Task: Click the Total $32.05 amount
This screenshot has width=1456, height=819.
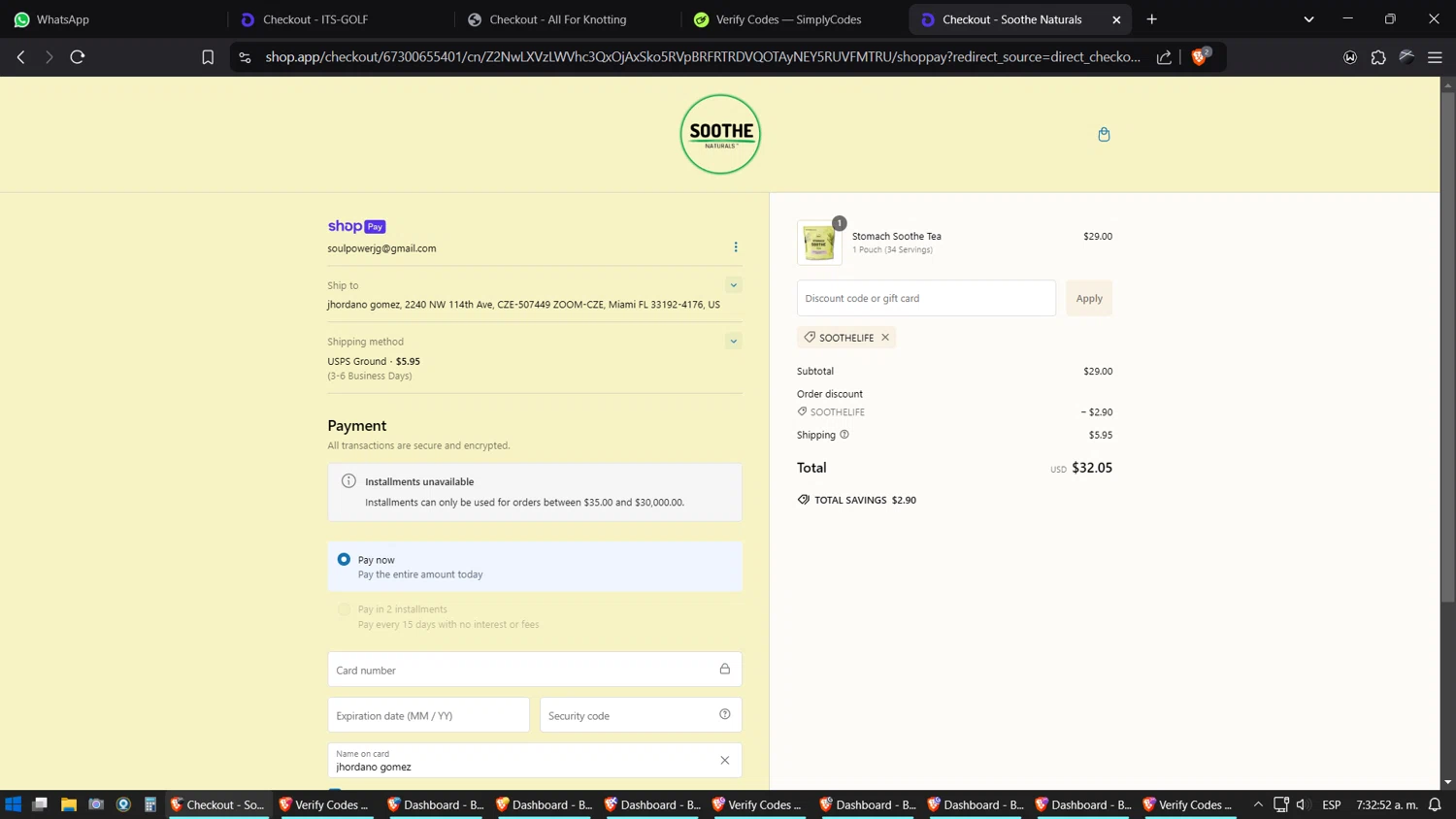Action: pos(1092,468)
